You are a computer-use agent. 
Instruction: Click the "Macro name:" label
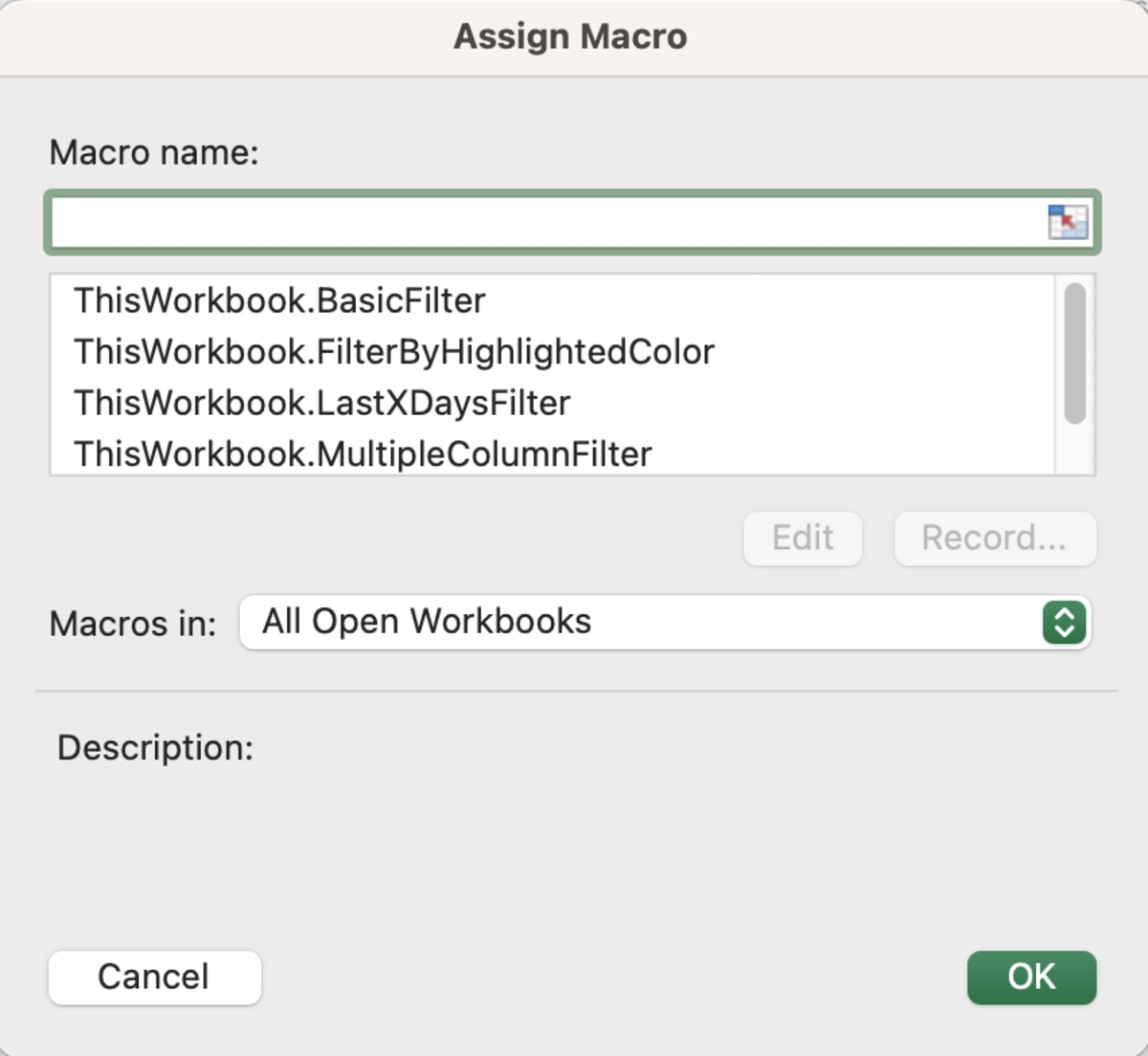click(154, 153)
